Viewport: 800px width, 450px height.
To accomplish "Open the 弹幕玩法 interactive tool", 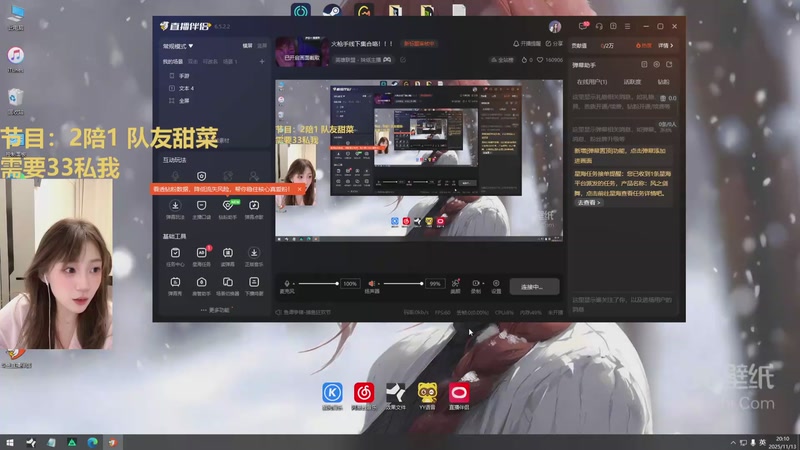I will [x=175, y=210].
